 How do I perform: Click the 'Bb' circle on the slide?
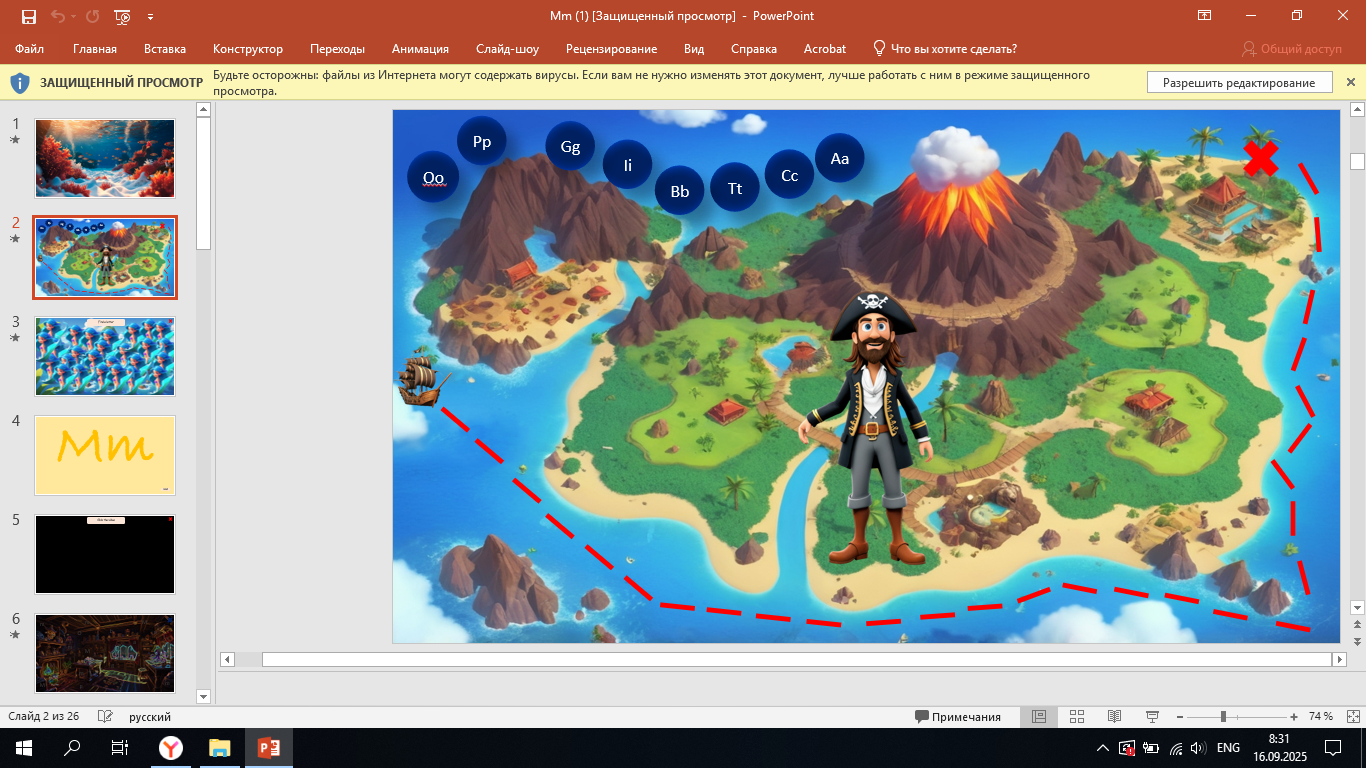point(680,191)
